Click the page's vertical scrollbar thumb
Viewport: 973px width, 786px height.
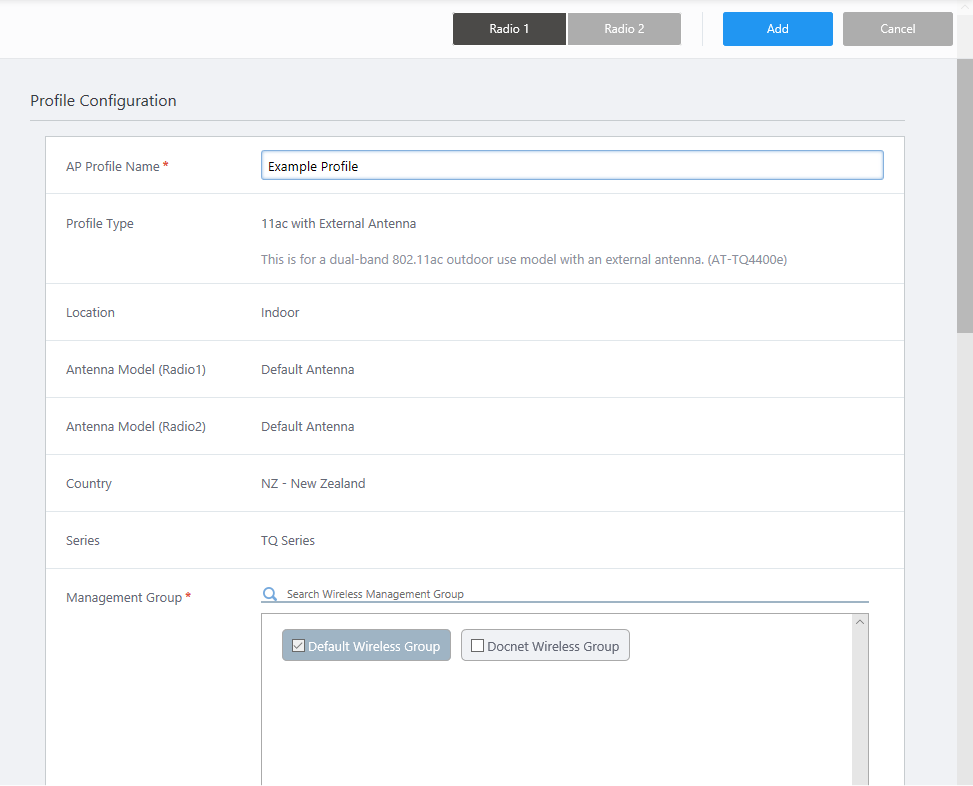(x=964, y=200)
